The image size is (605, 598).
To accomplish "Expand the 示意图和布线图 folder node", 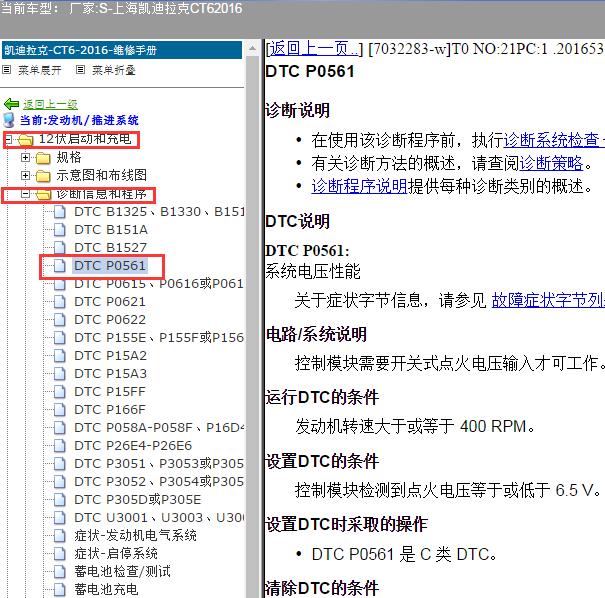I will (25, 176).
